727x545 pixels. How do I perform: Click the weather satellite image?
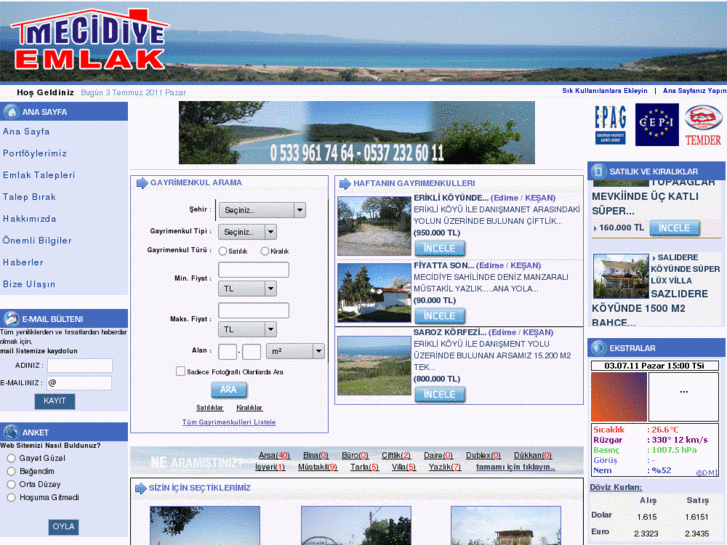click(619, 397)
